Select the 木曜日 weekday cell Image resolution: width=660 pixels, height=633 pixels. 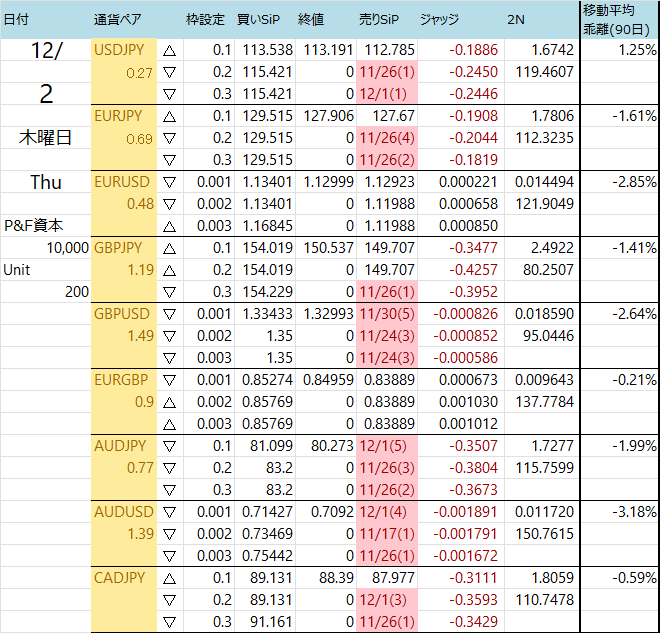(45, 138)
